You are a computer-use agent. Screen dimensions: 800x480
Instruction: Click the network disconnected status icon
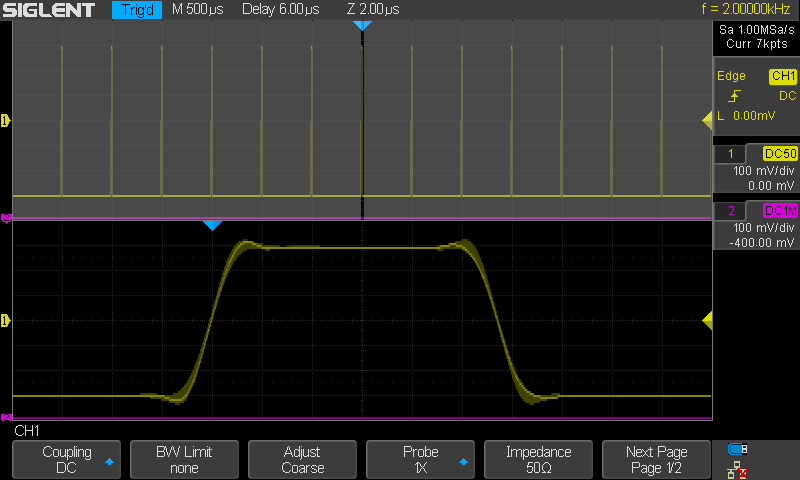pyautogui.click(x=737, y=470)
